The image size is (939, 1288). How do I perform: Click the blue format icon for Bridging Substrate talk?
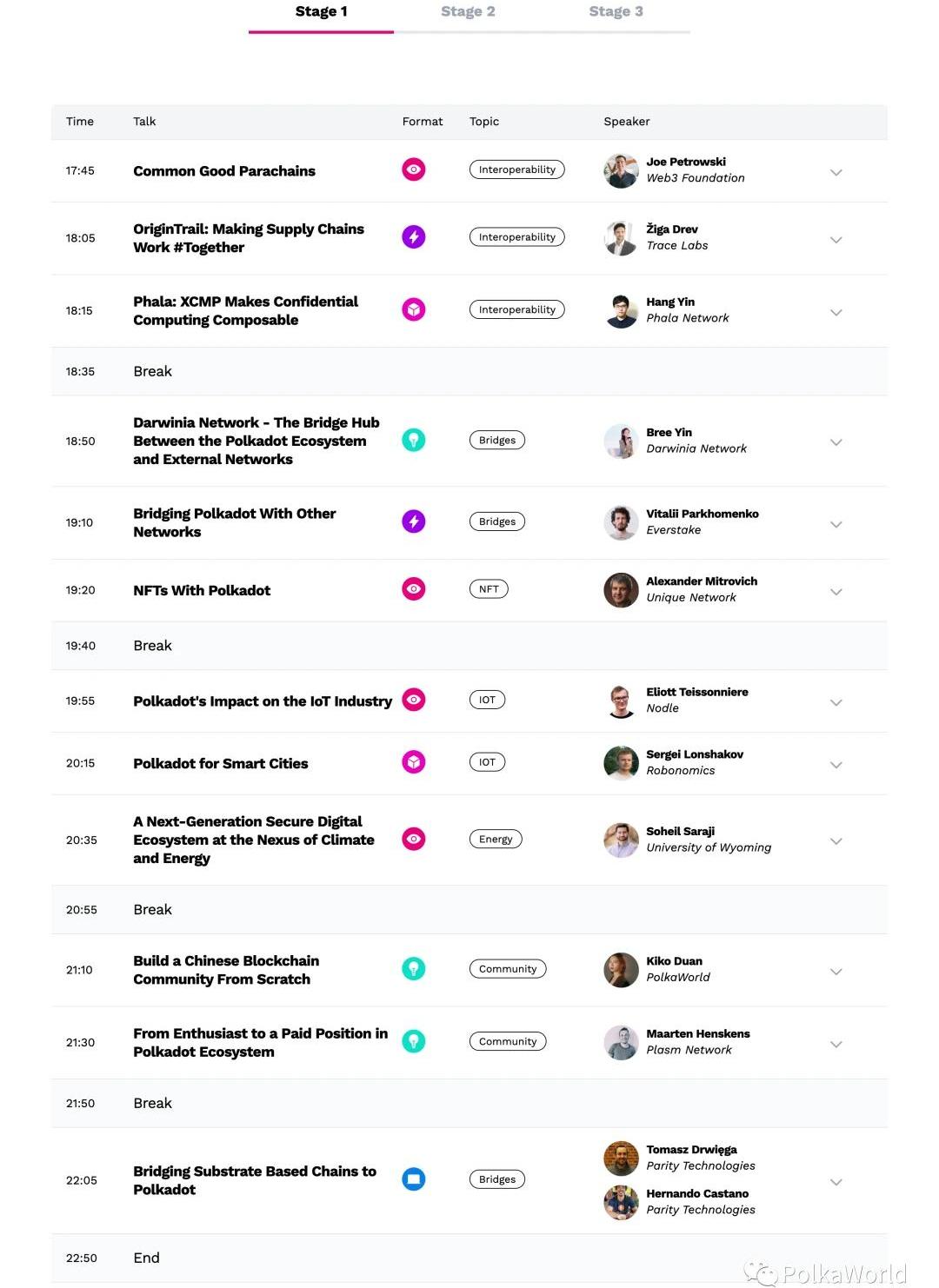click(413, 1179)
